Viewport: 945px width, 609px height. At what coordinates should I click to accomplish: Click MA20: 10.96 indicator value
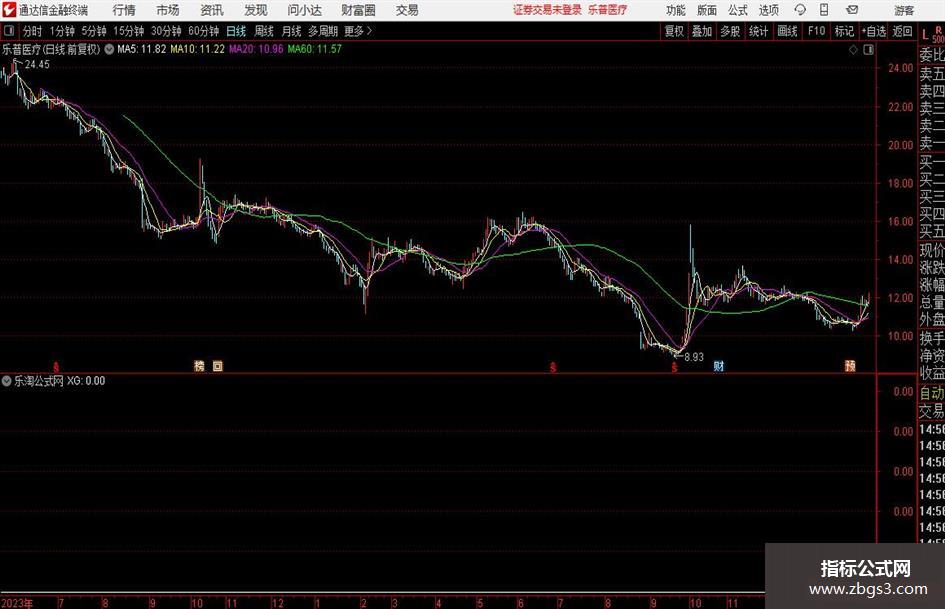(x=256, y=49)
